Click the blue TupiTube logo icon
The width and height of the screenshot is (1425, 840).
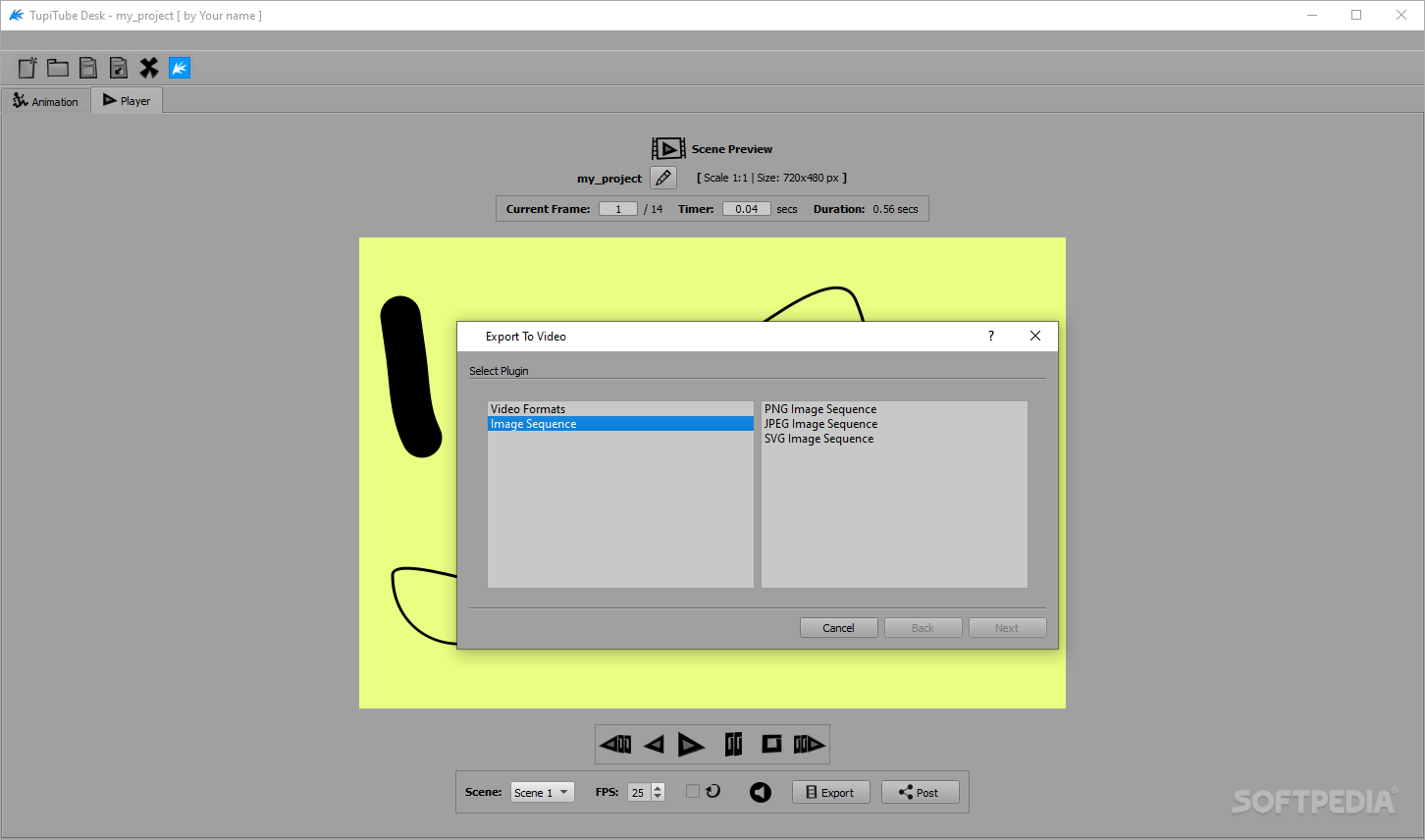[x=179, y=67]
